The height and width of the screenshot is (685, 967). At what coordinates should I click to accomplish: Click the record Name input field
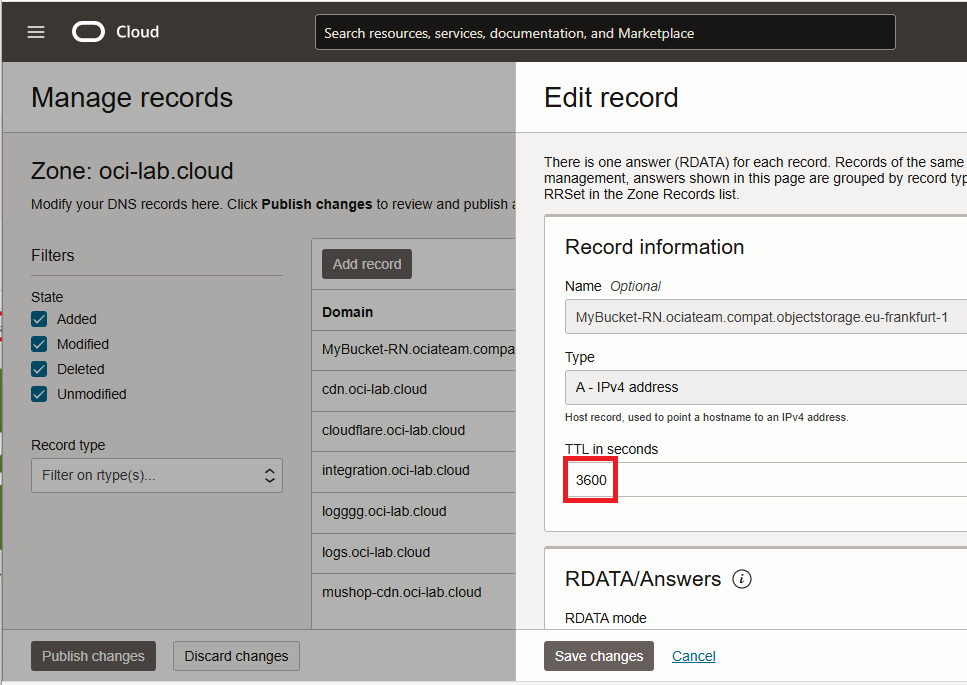click(x=765, y=318)
